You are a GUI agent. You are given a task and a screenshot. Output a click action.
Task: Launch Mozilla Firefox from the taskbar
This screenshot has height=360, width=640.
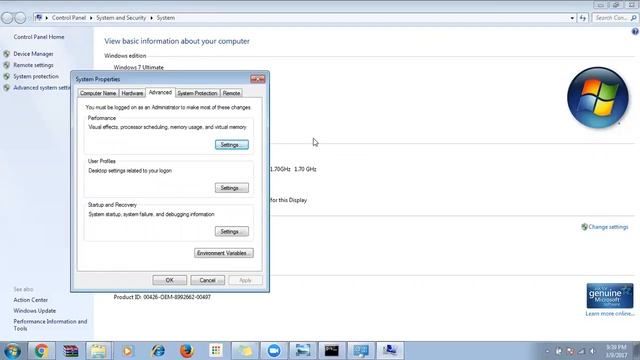[187, 351]
